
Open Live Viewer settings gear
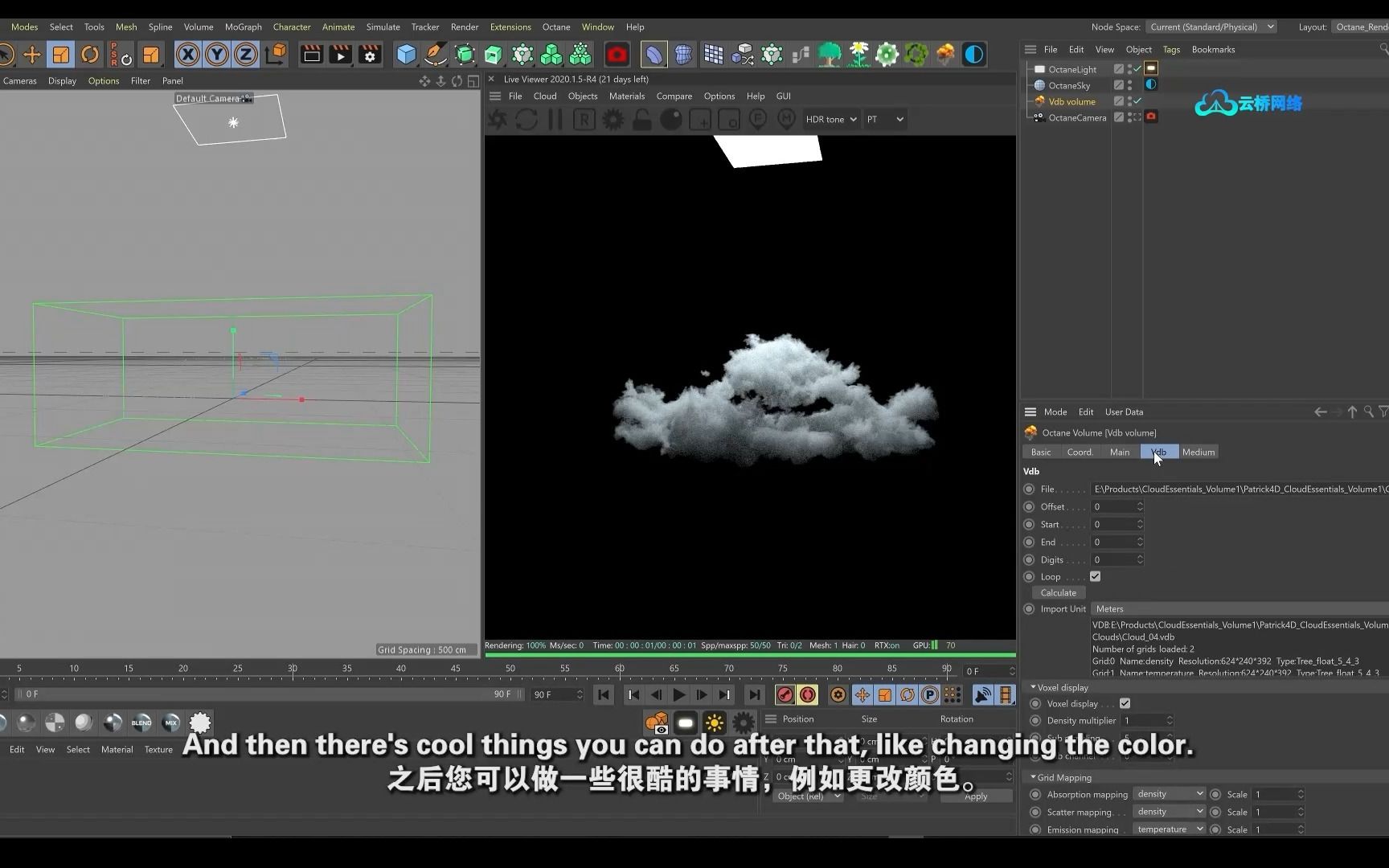tap(613, 120)
